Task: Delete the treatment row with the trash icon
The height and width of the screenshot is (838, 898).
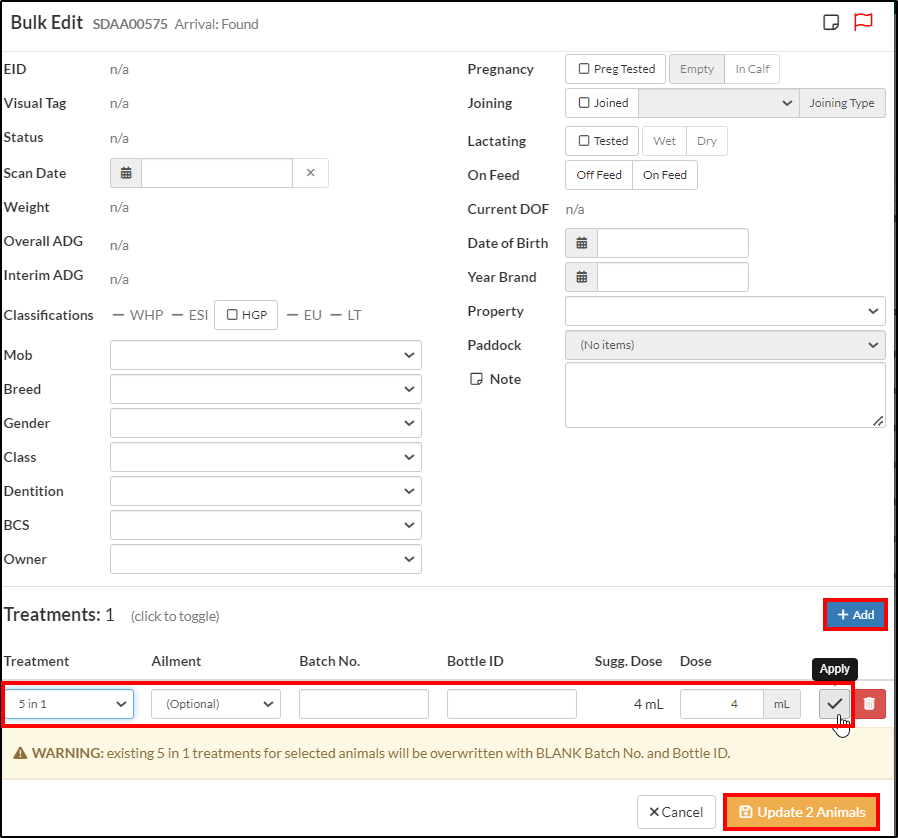Action: [868, 703]
